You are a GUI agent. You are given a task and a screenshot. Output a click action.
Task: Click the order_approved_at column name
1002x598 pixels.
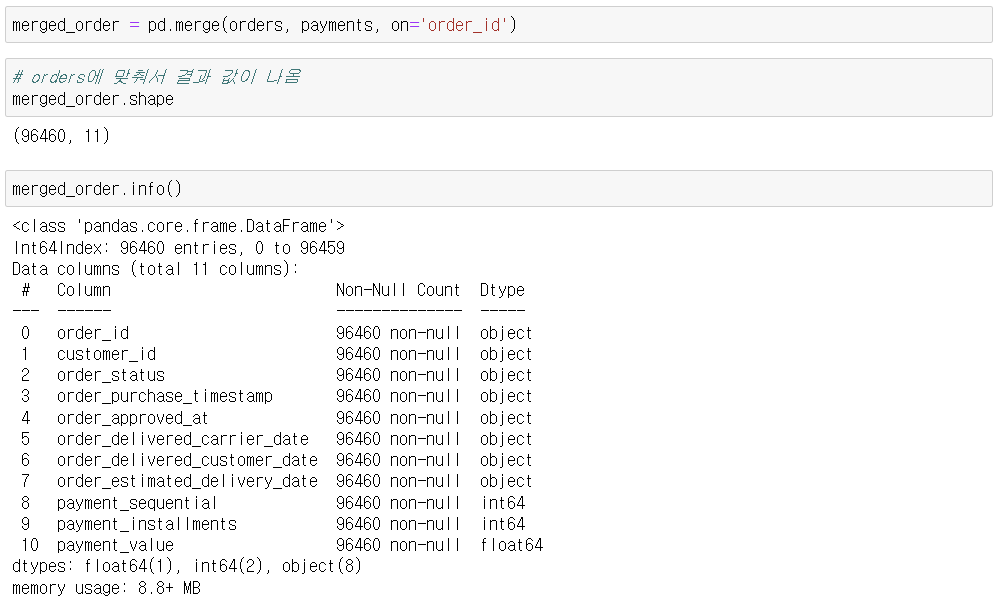coord(132,418)
